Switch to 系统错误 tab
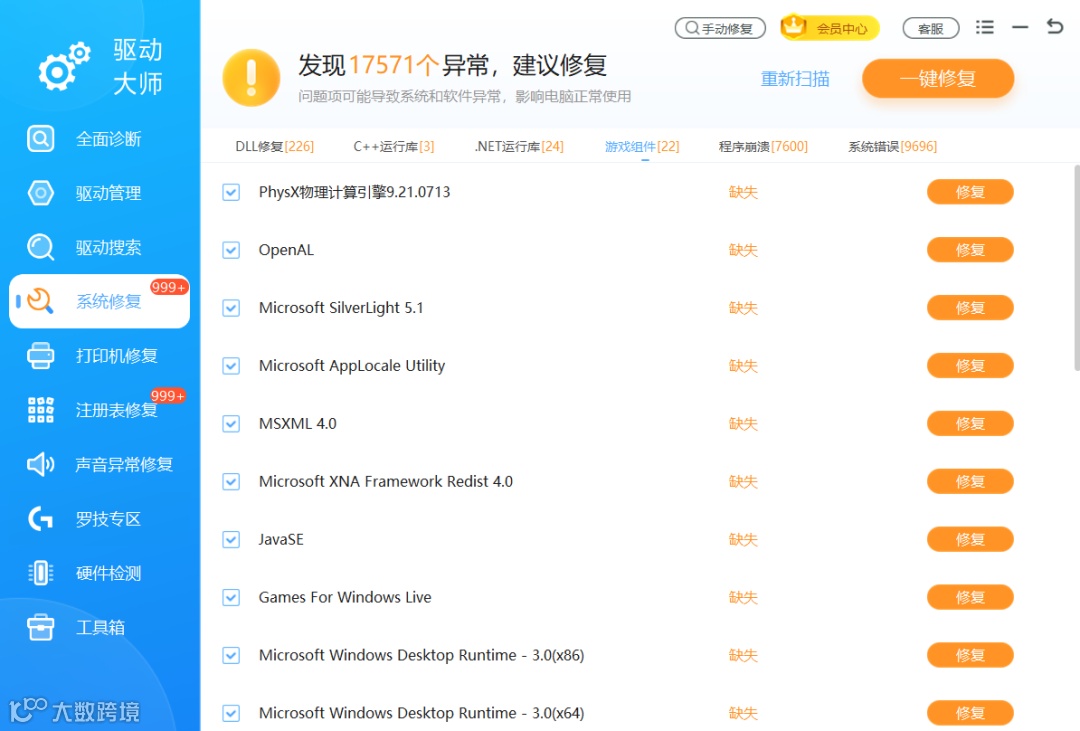 (892, 146)
